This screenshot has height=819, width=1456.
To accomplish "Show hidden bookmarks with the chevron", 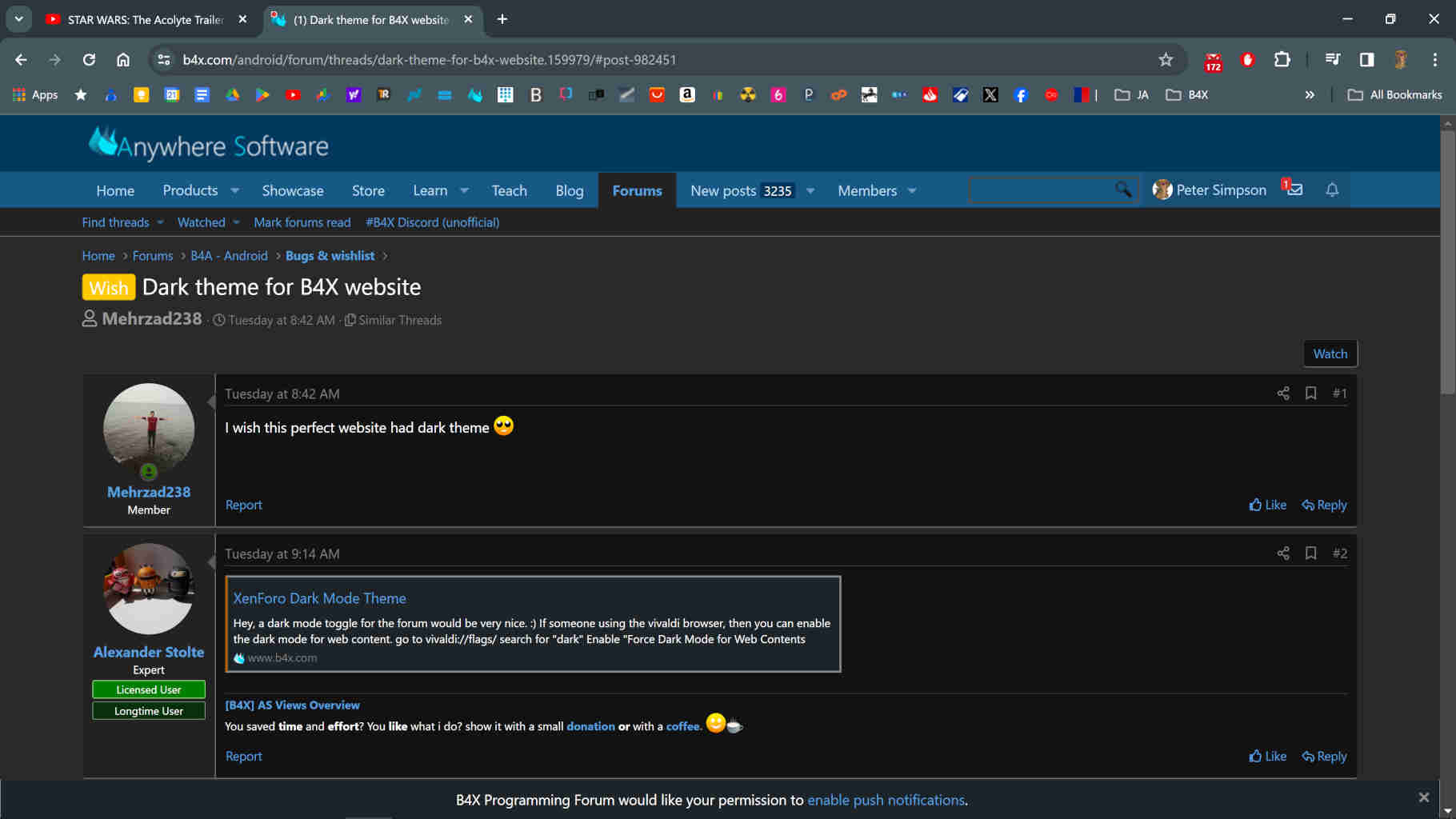I will tap(1310, 94).
